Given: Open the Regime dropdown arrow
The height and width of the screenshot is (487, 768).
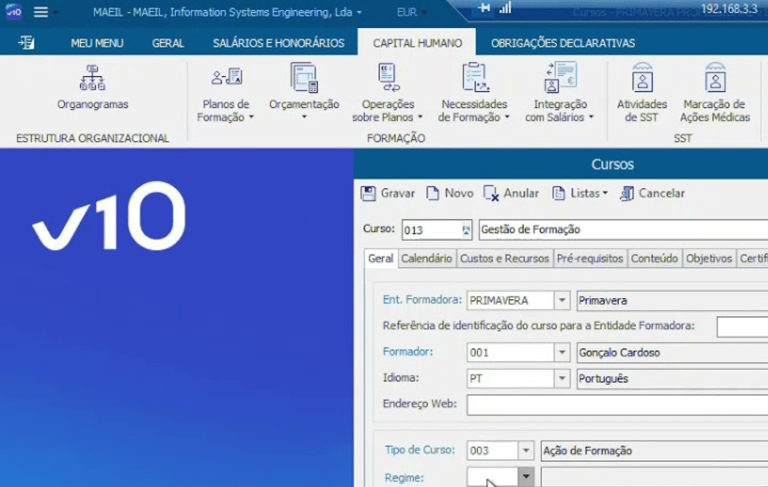Looking at the screenshot, I should [x=526, y=476].
